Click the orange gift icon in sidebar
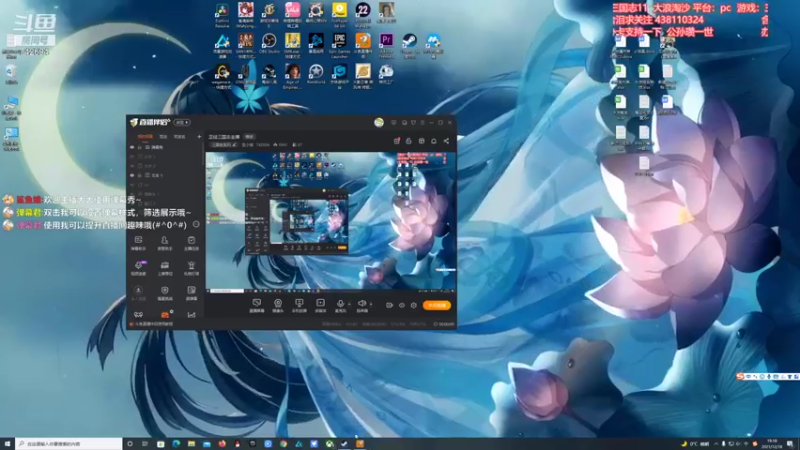Image resolution: width=800 pixels, height=450 pixels. [x=165, y=315]
